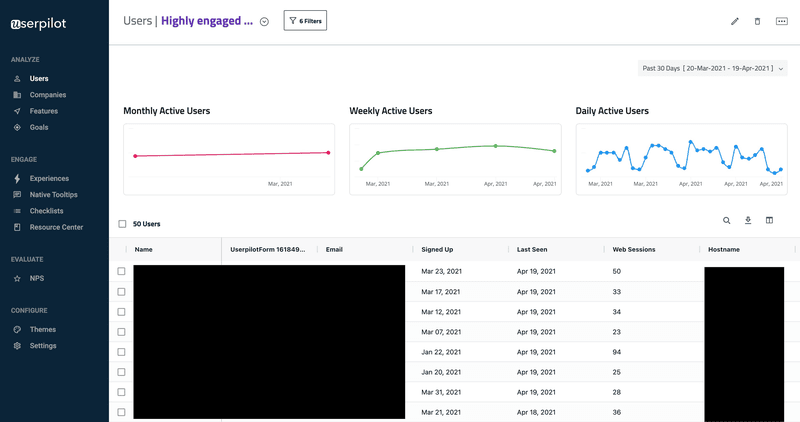Go to Experiences in the sidebar
Screen dimensions: 800x422
click(x=49, y=179)
